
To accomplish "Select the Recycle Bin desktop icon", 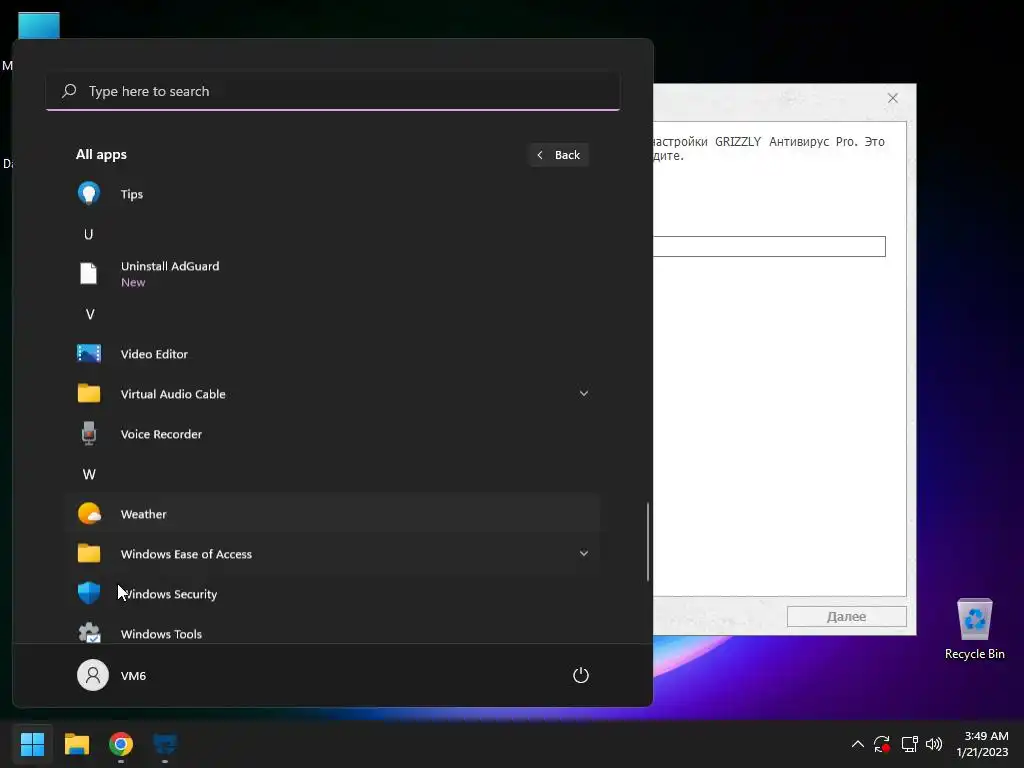I will 974,619.
